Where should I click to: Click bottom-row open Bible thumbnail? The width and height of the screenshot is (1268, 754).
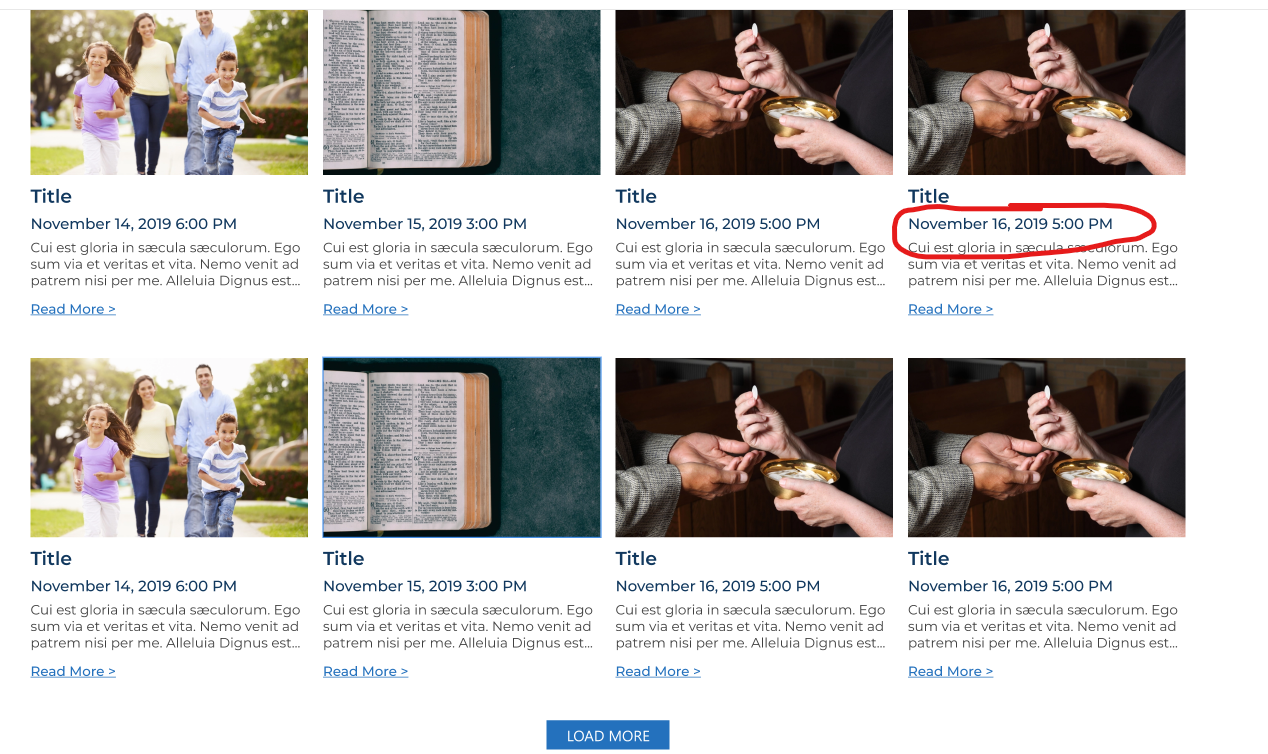click(x=461, y=447)
